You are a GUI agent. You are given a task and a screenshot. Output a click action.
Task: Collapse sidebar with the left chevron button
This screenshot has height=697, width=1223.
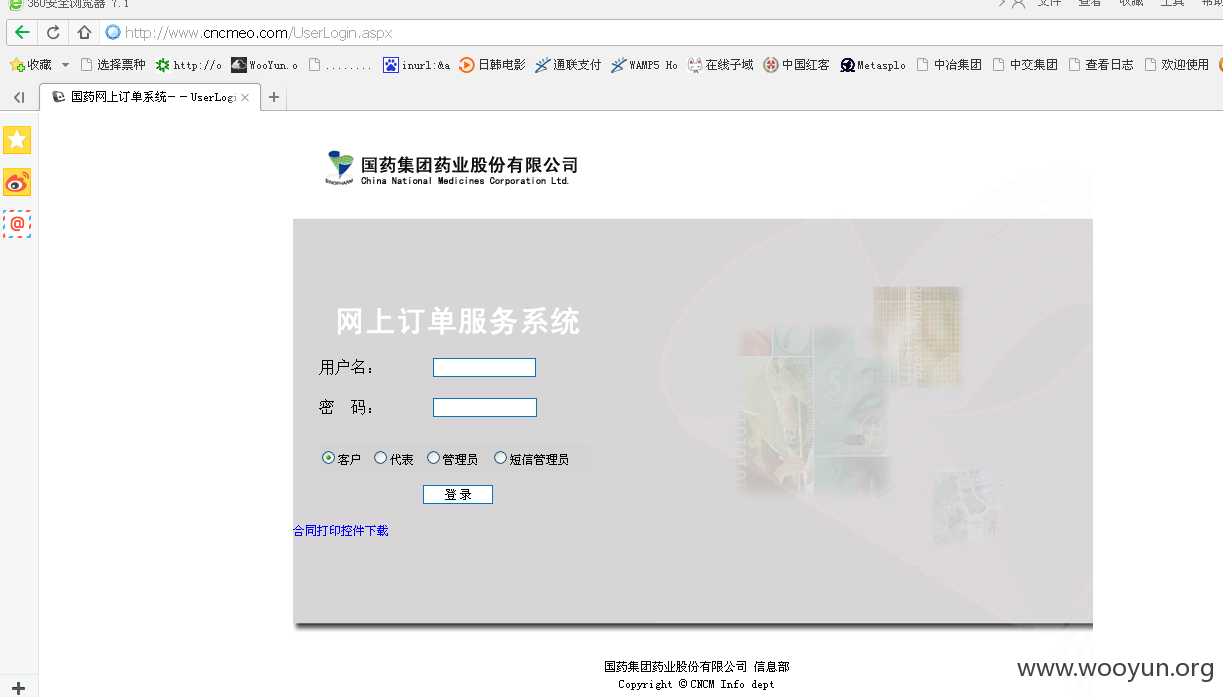coord(19,97)
